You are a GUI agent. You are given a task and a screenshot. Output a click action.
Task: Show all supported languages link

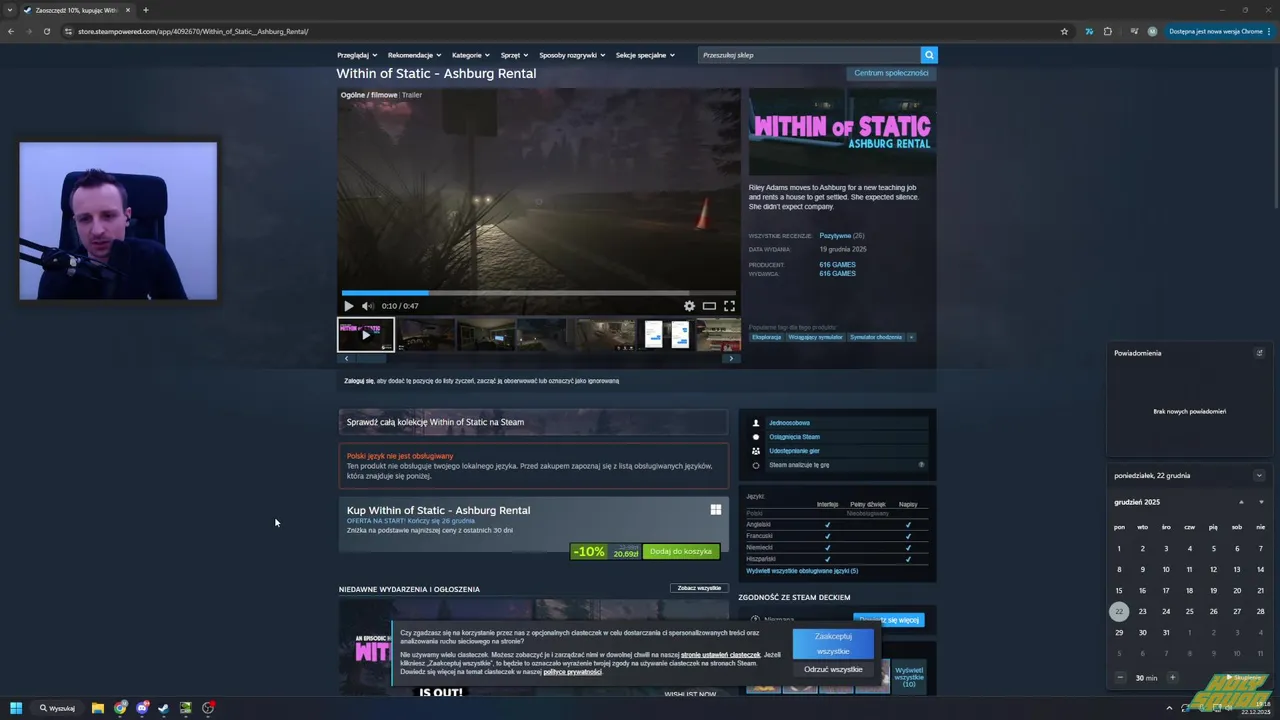tap(802, 571)
